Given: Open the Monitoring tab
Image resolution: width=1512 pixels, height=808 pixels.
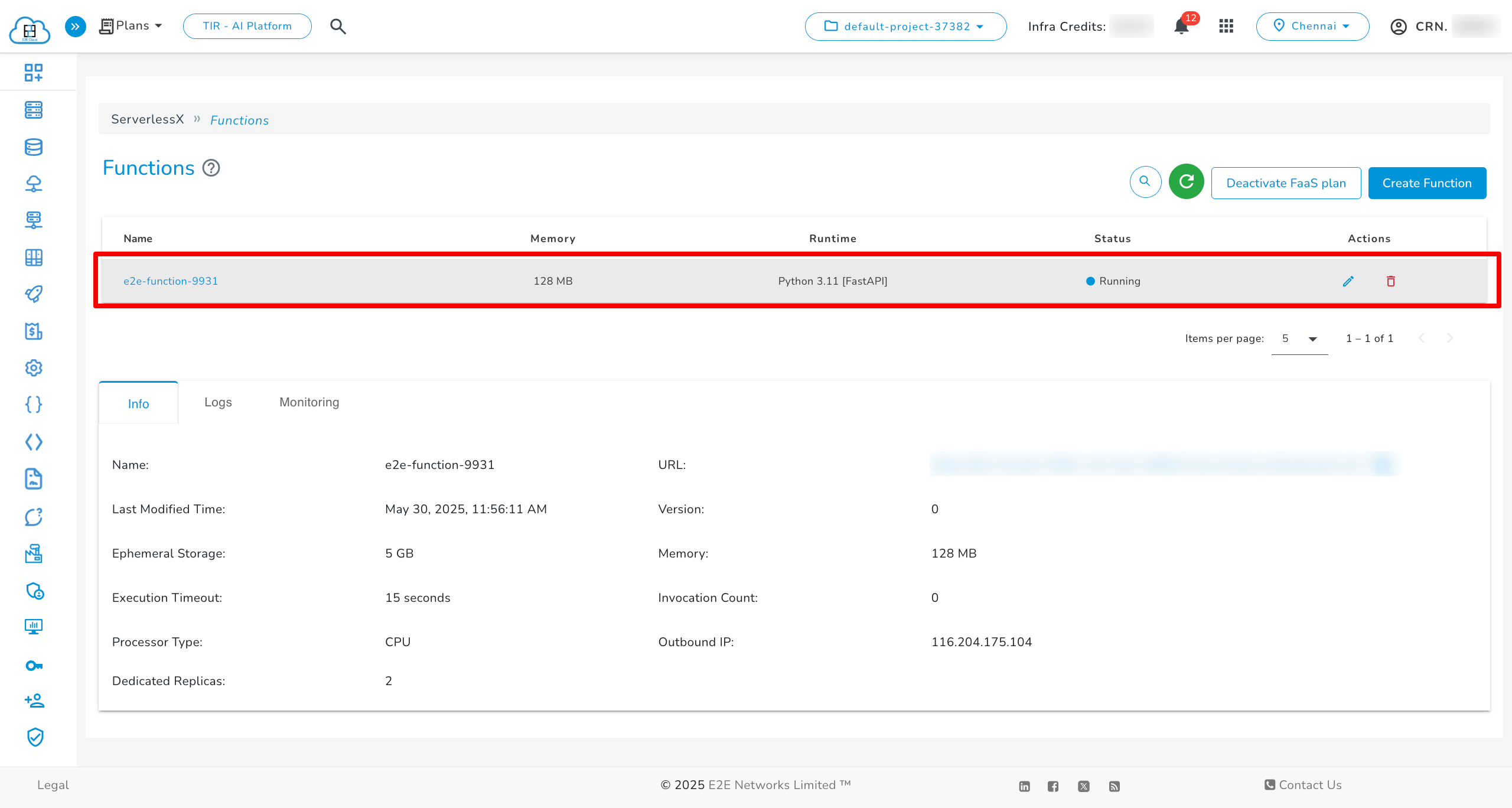Looking at the screenshot, I should pos(308,402).
